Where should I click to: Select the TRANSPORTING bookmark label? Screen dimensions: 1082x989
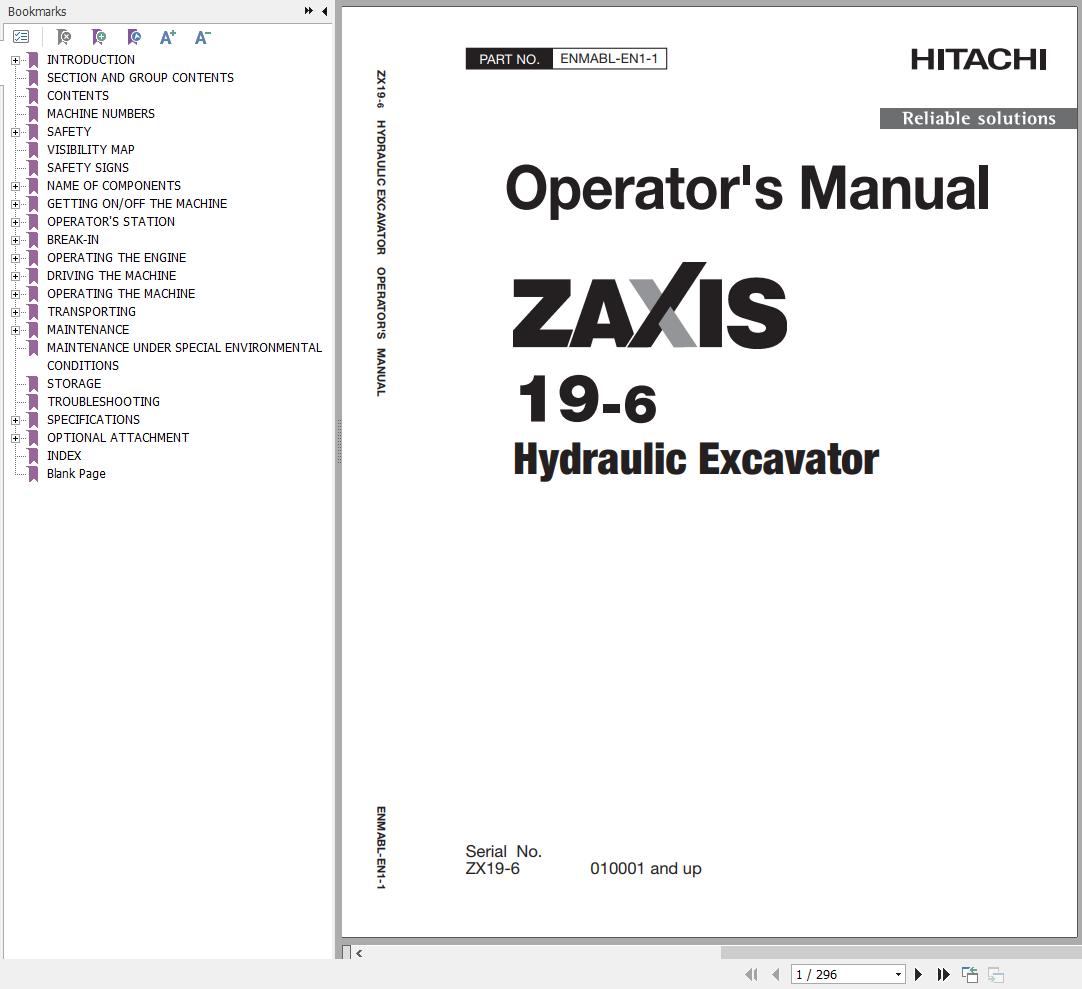click(91, 312)
